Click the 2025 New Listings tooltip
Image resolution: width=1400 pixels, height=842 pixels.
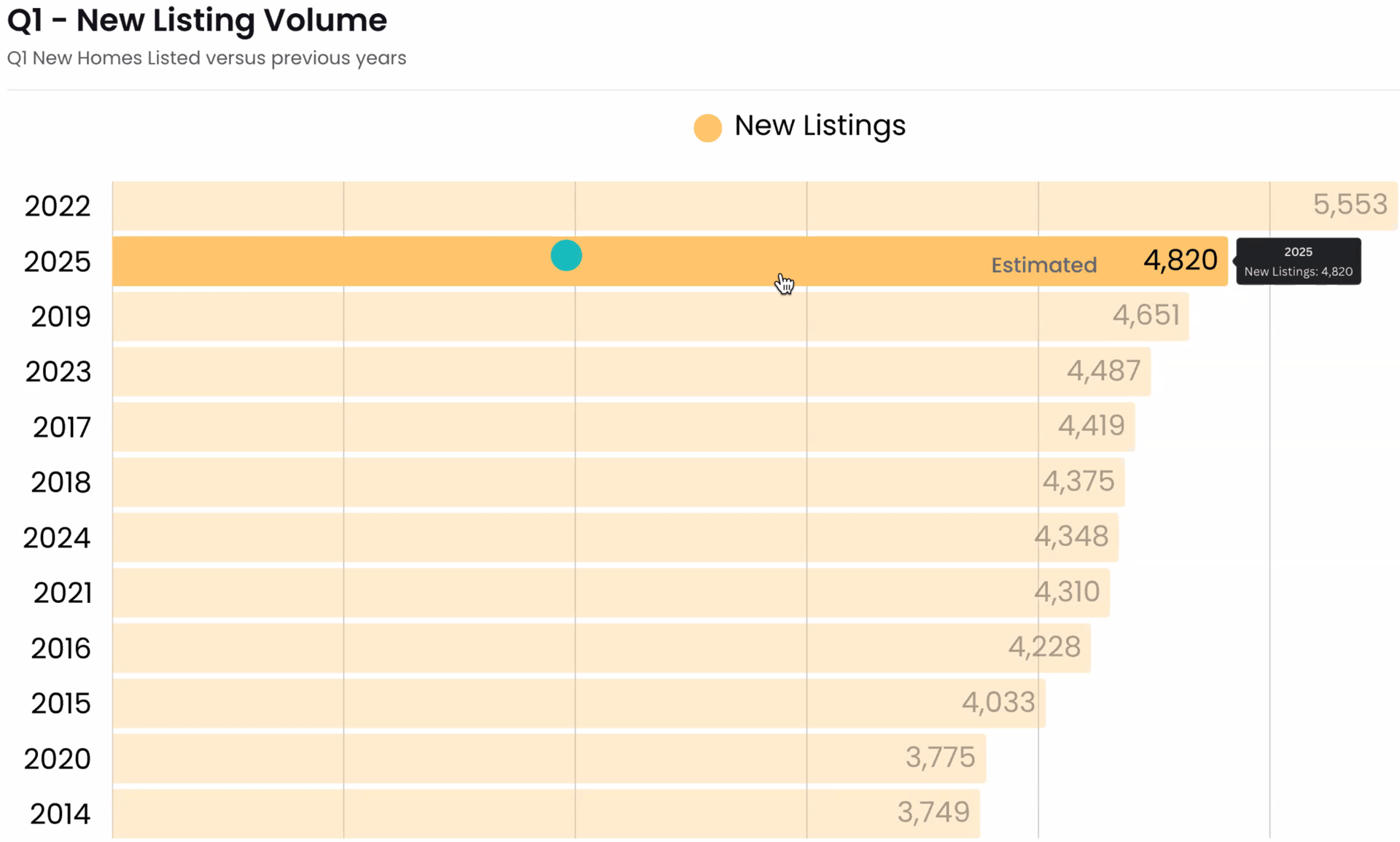coord(1298,262)
